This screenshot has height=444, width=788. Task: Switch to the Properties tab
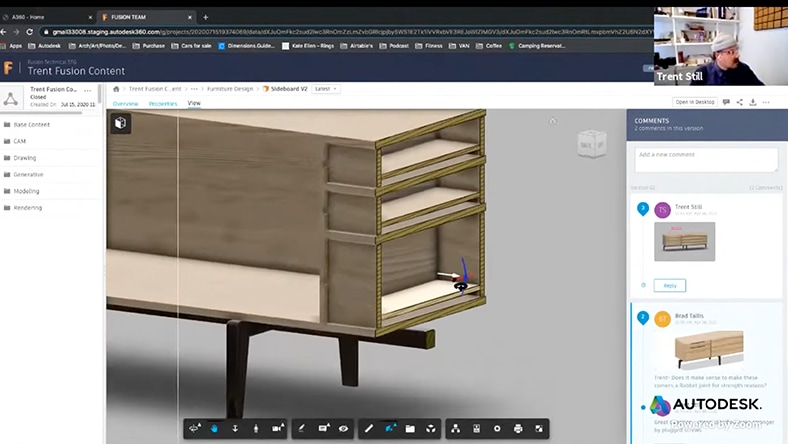pyautogui.click(x=163, y=103)
